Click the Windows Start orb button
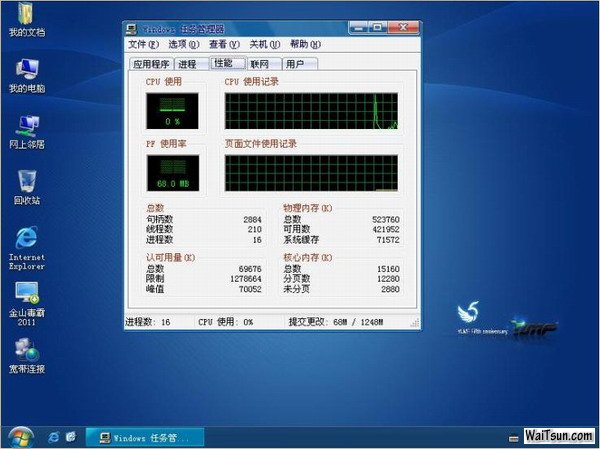 click(x=19, y=436)
